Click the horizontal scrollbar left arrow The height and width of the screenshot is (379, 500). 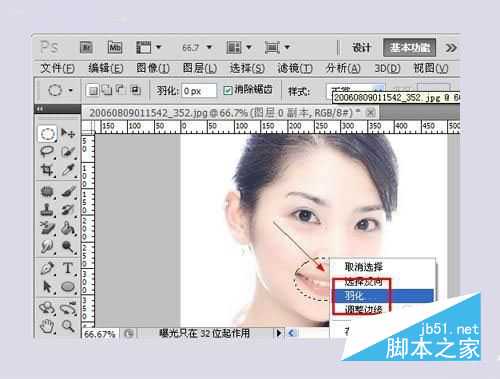pyautogui.click(x=292, y=333)
